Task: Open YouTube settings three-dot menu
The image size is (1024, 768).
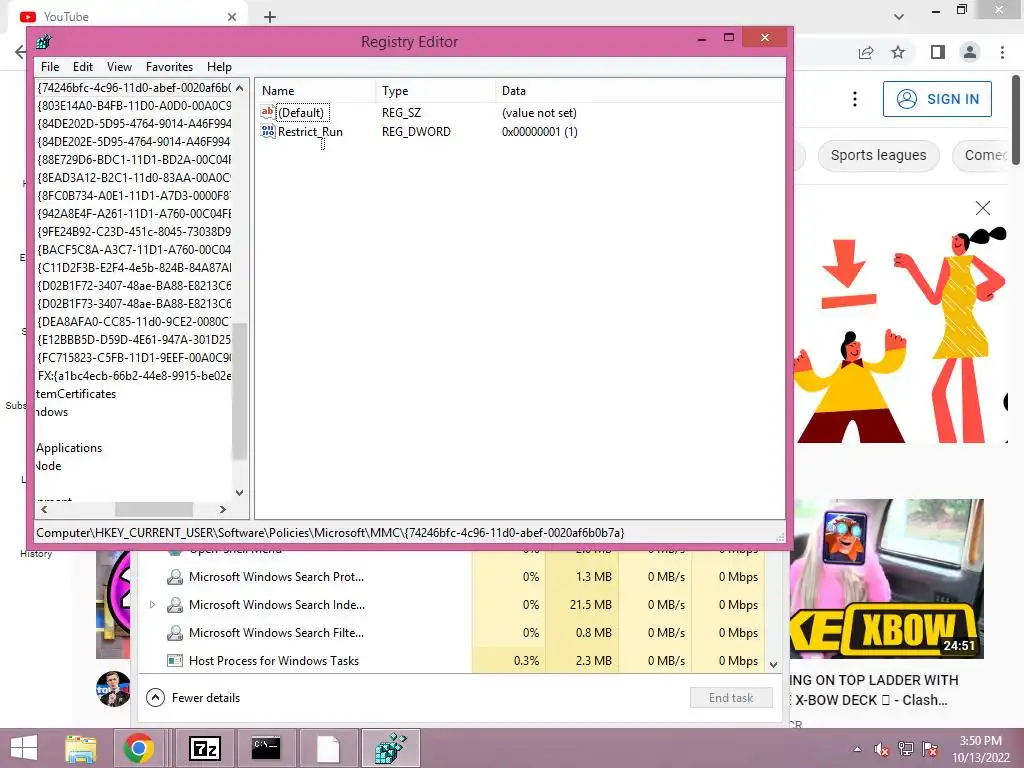Action: click(x=855, y=99)
